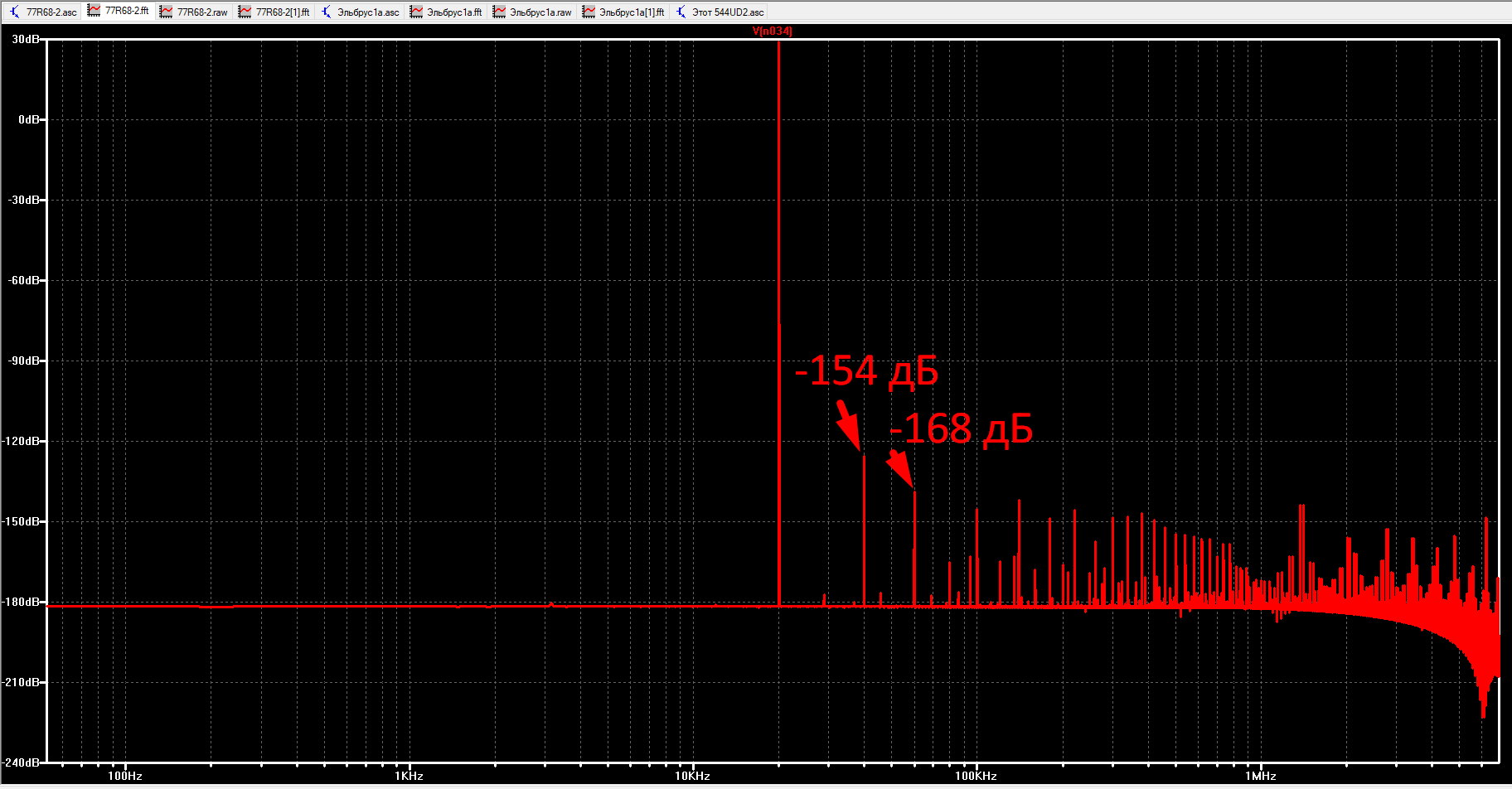Switch to the 77R68-2[1].fft tab

tap(274, 12)
